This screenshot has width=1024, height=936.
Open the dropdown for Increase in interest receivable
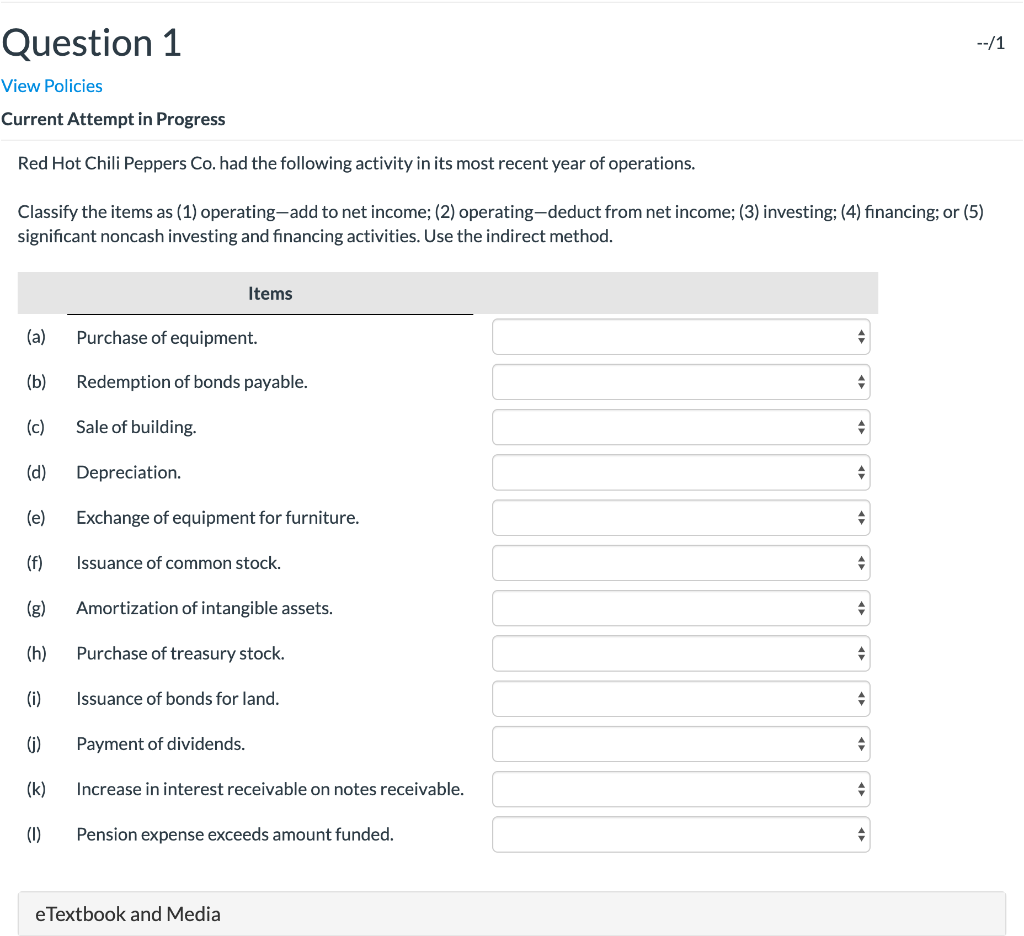(680, 789)
